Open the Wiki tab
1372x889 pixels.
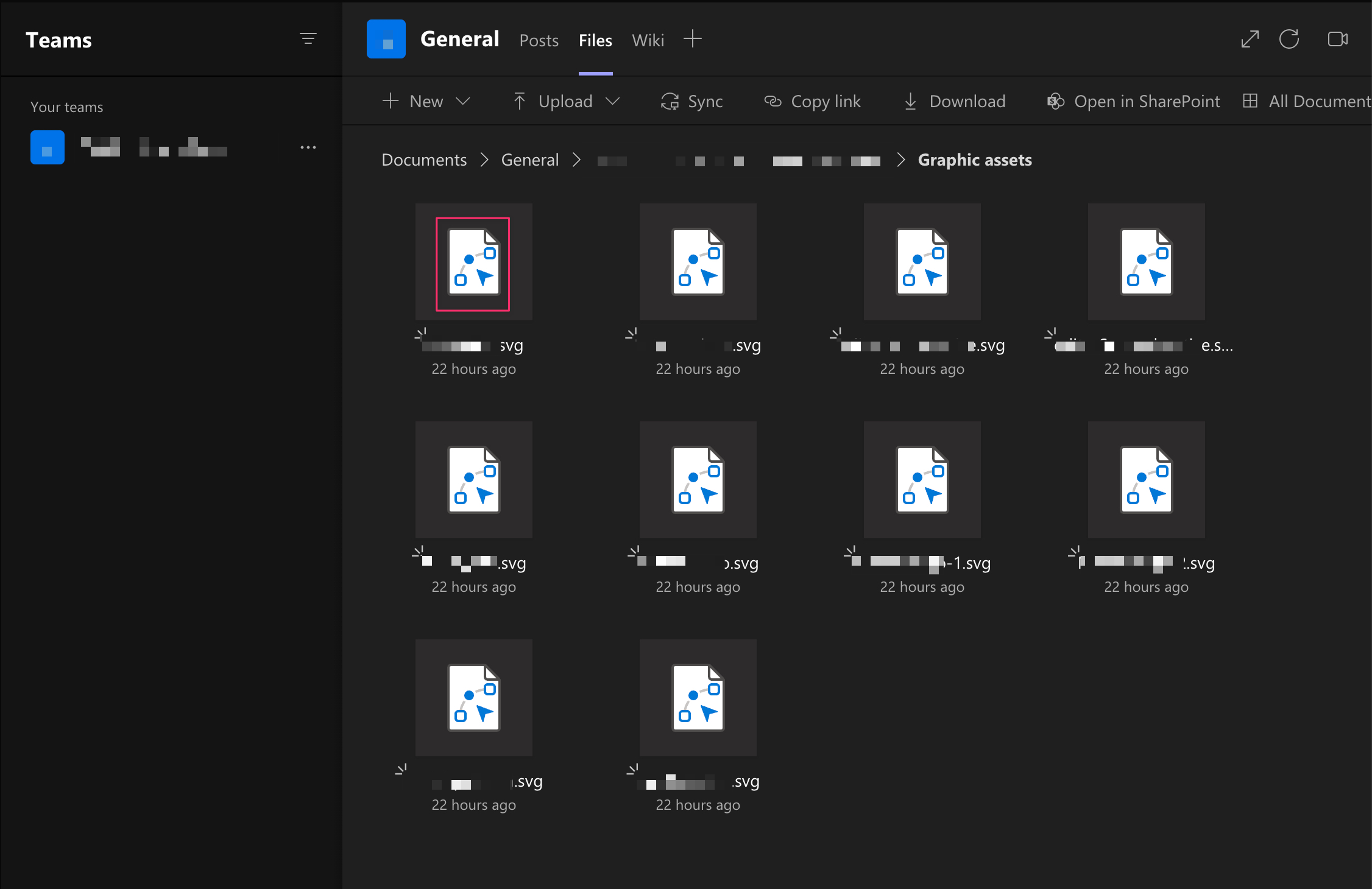[648, 40]
